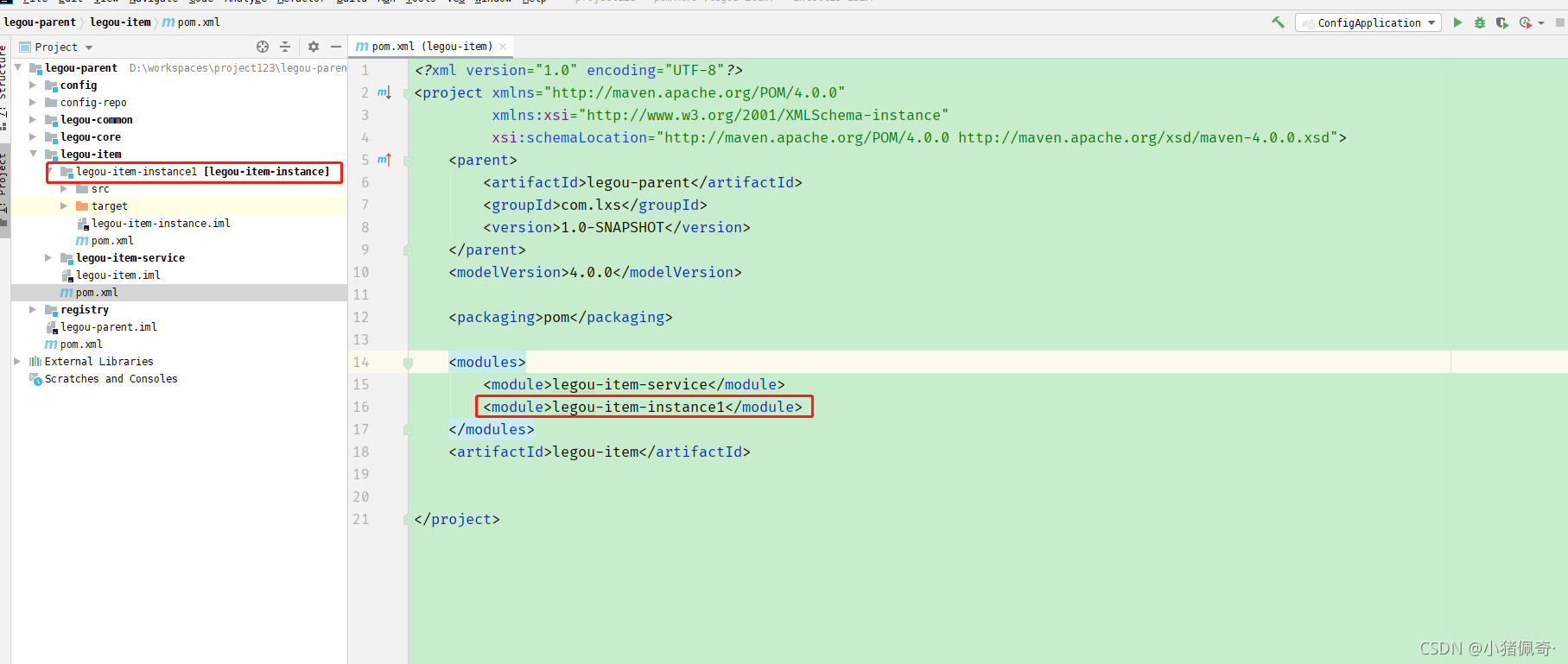The height and width of the screenshot is (664, 1568).
Task: Click the groupId com.lxs line
Action: [595, 205]
